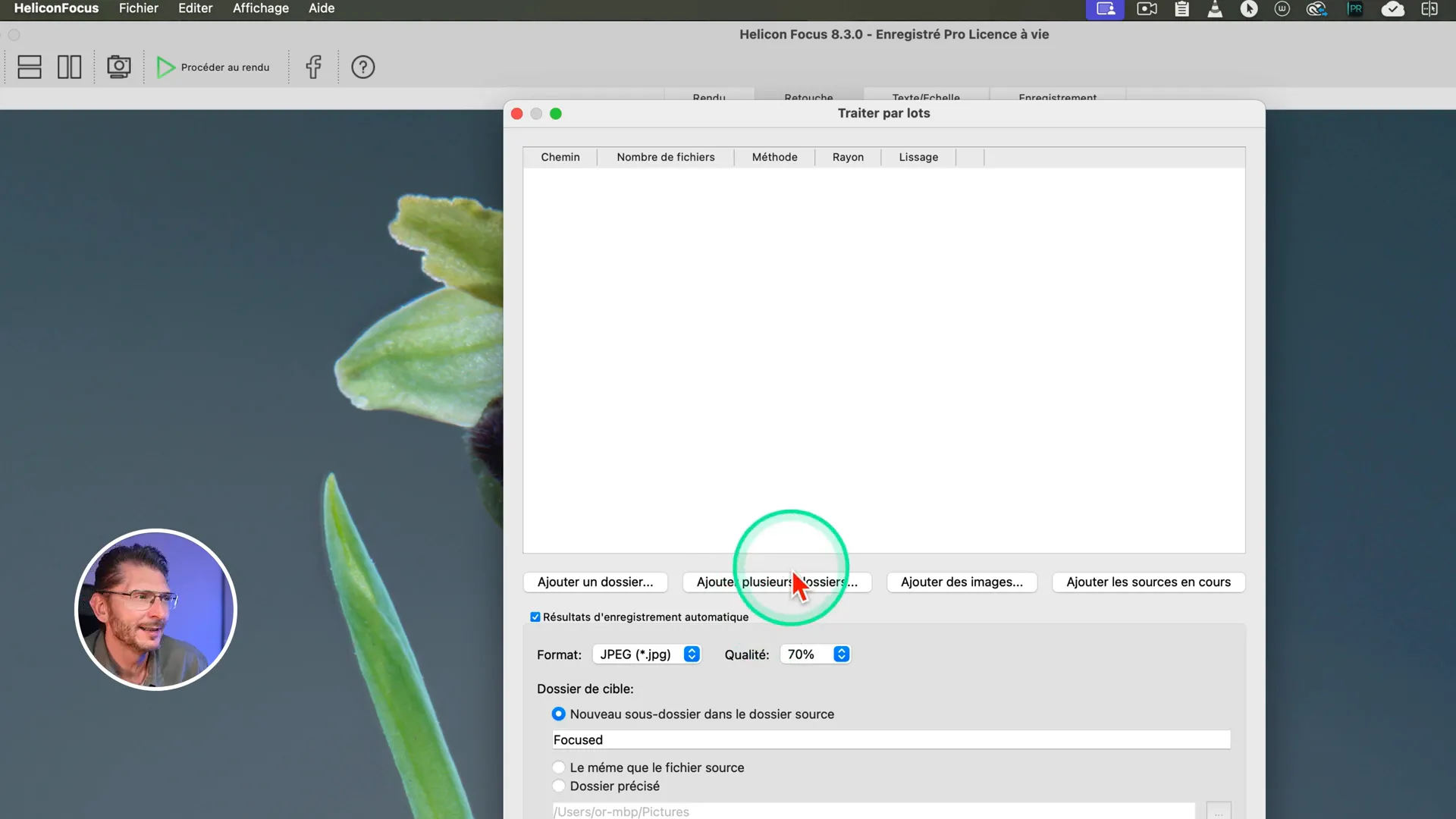Viewport: 1456px width, 819px height.
Task: Open the Editer menu
Action: click(196, 8)
